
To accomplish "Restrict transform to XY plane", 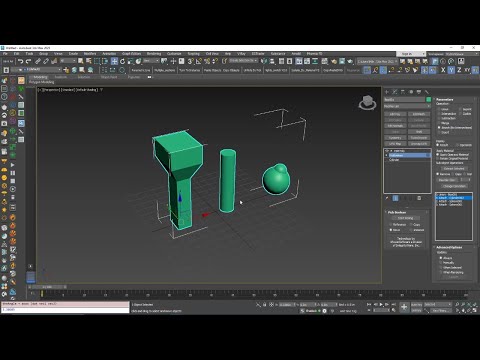I will [467, 70].
